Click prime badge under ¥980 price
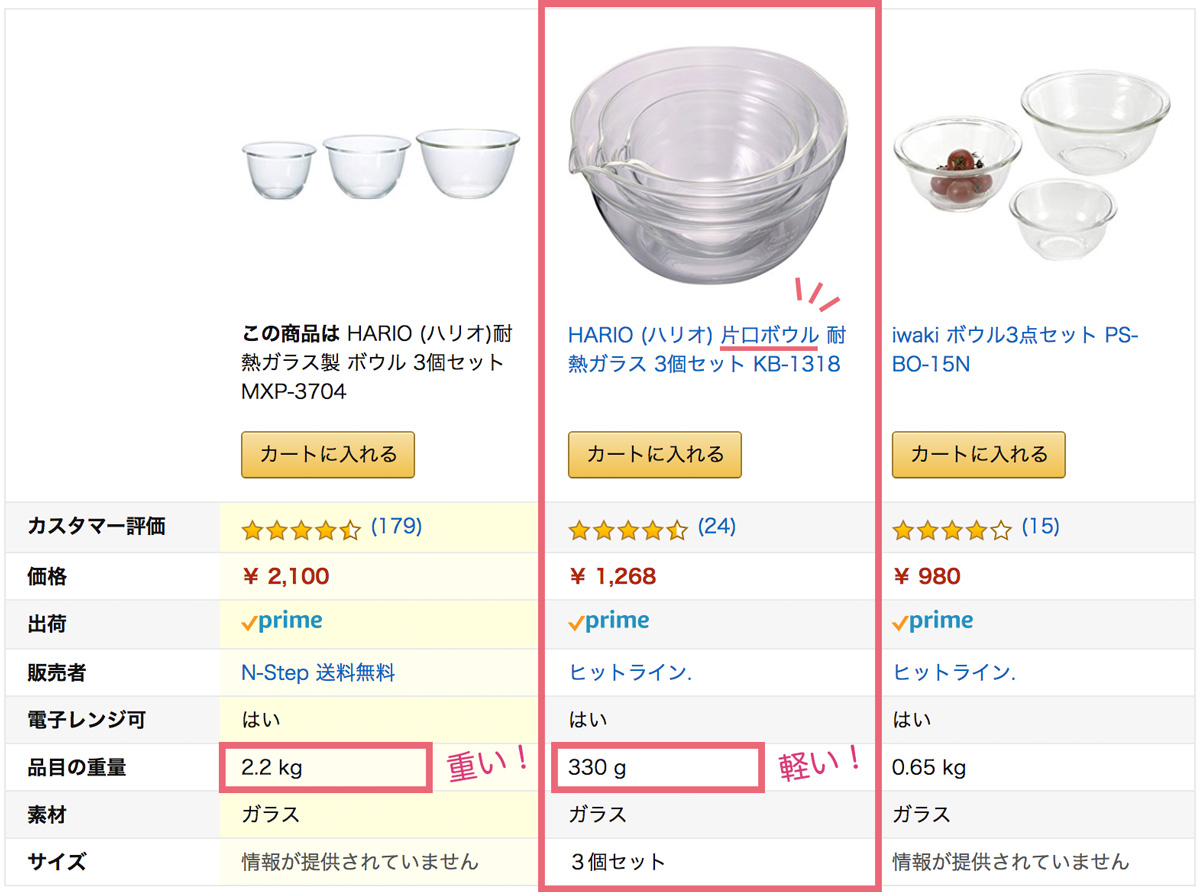The image size is (1200, 892). pos(933,622)
